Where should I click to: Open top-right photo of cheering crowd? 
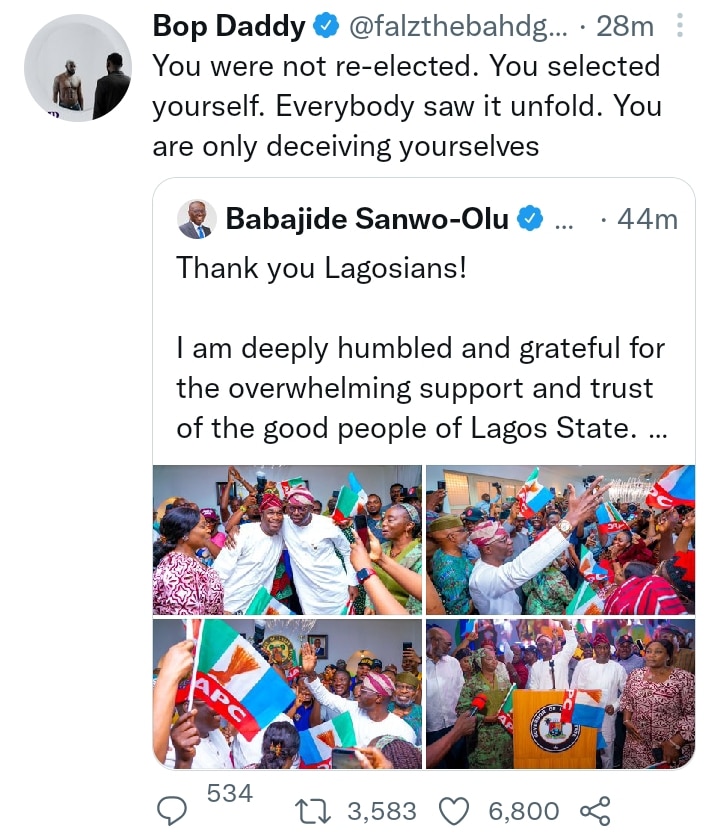point(559,540)
